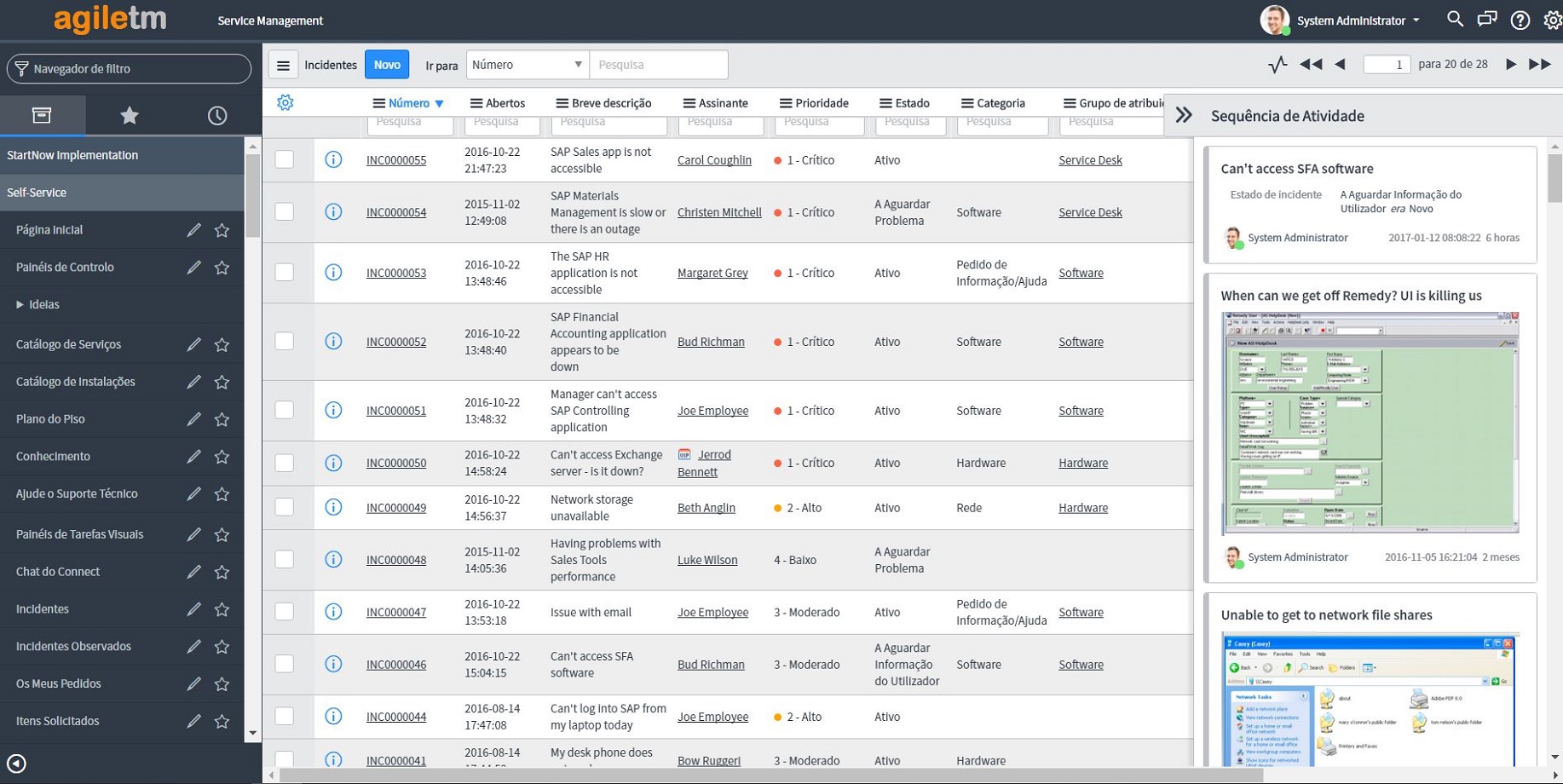Check the box for incident INC0000047
The width and height of the screenshot is (1563, 784).
click(x=285, y=612)
